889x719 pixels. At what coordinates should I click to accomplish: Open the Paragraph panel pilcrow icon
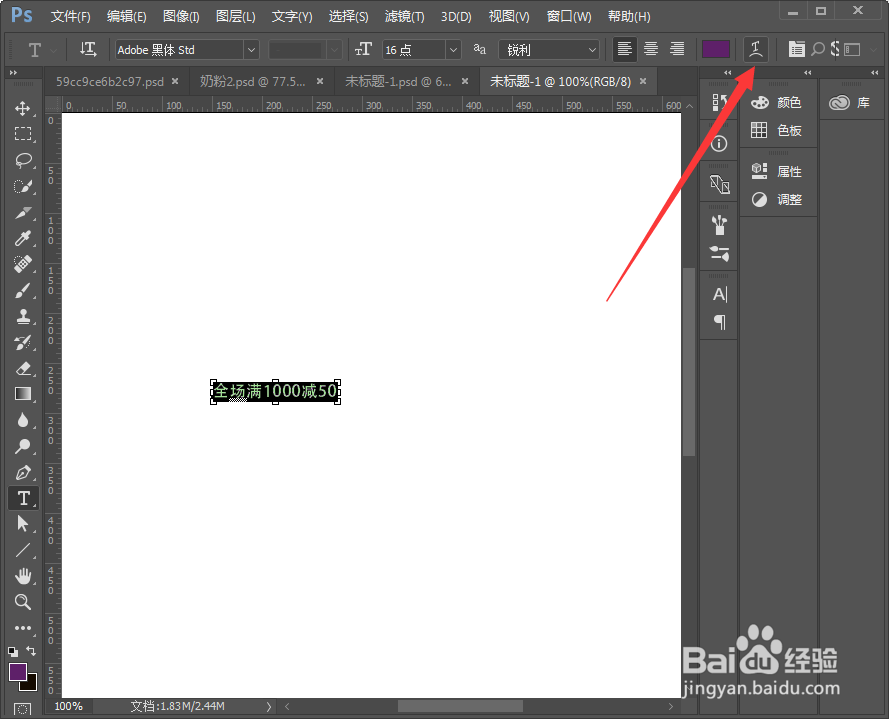(719, 322)
